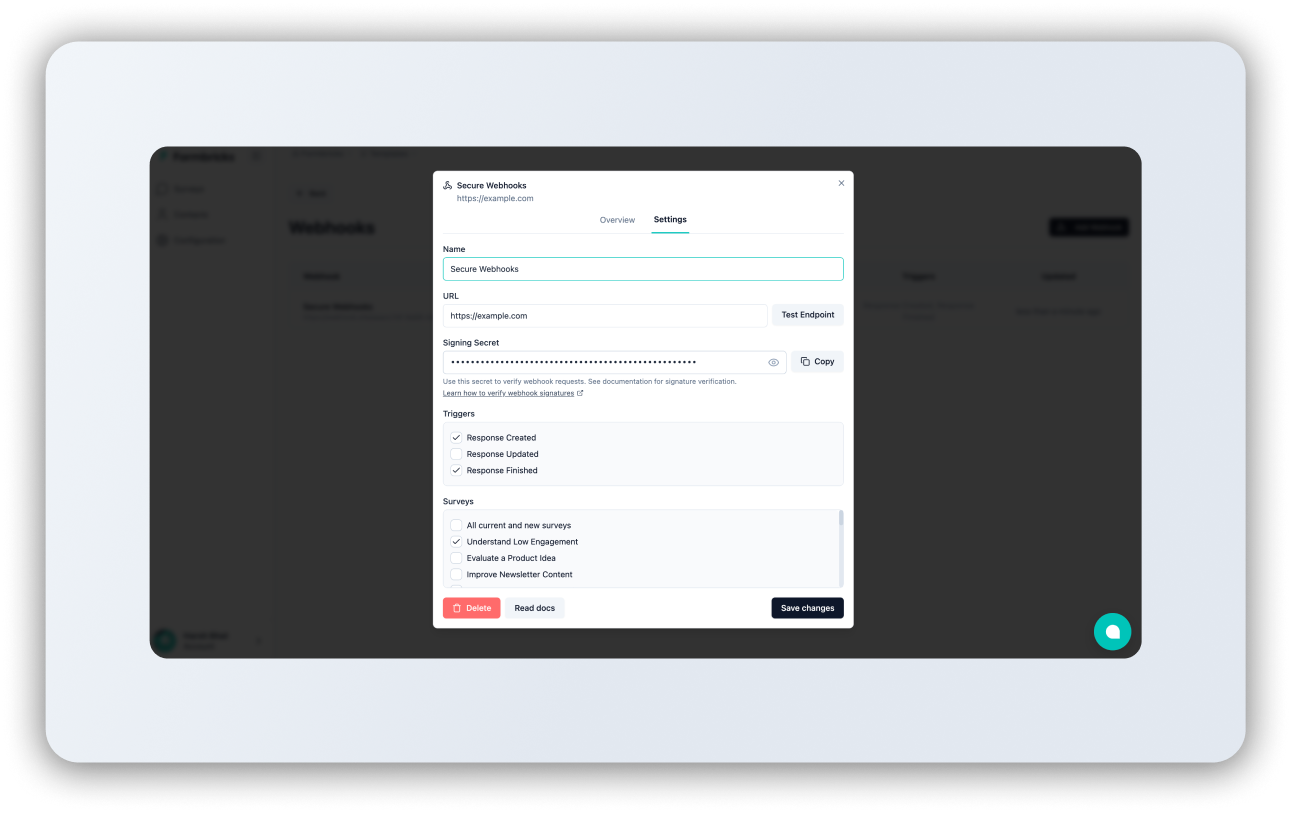Collapse the sidebar using the top toggle

pyautogui.click(x=256, y=156)
